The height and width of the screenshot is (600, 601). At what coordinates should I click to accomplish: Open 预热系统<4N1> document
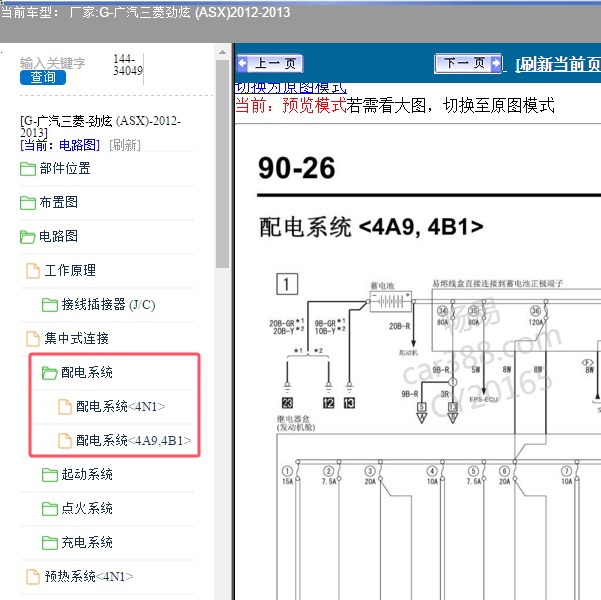click(x=89, y=576)
